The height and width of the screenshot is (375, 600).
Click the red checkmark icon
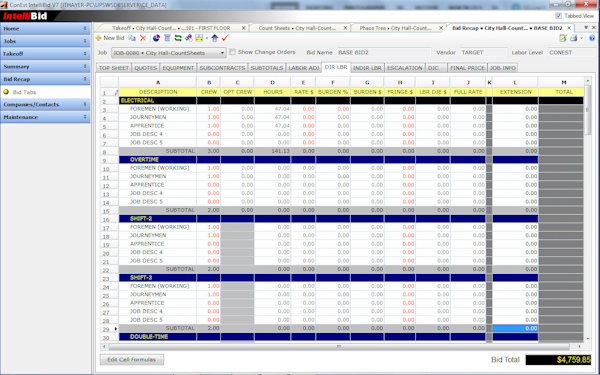click(225, 38)
